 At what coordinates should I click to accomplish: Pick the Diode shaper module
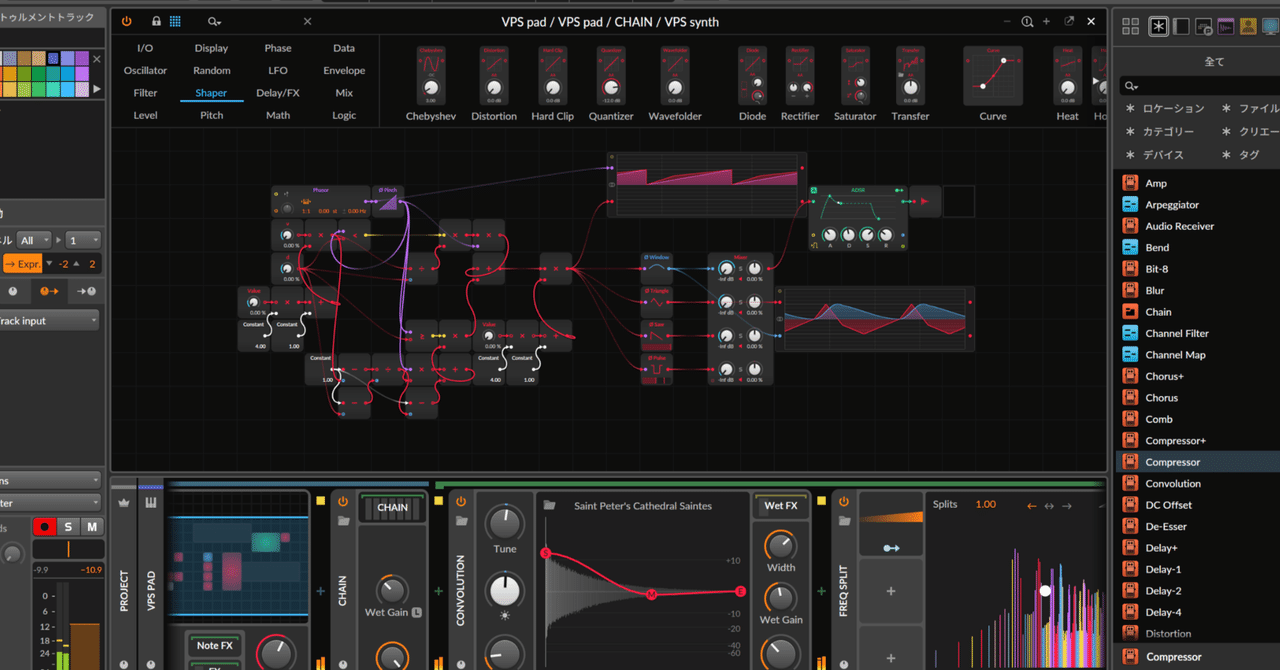[x=752, y=84]
